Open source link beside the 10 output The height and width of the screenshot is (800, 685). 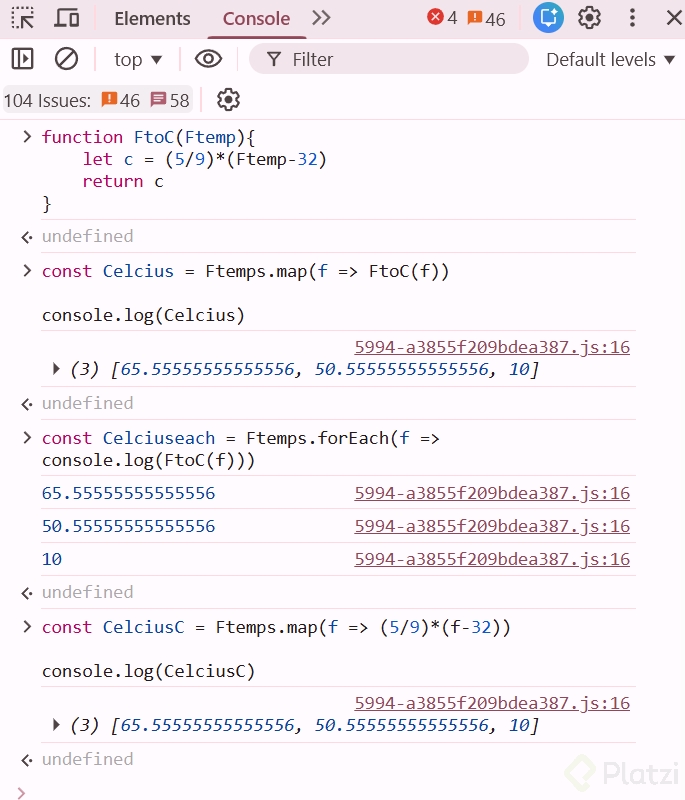coord(492,560)
